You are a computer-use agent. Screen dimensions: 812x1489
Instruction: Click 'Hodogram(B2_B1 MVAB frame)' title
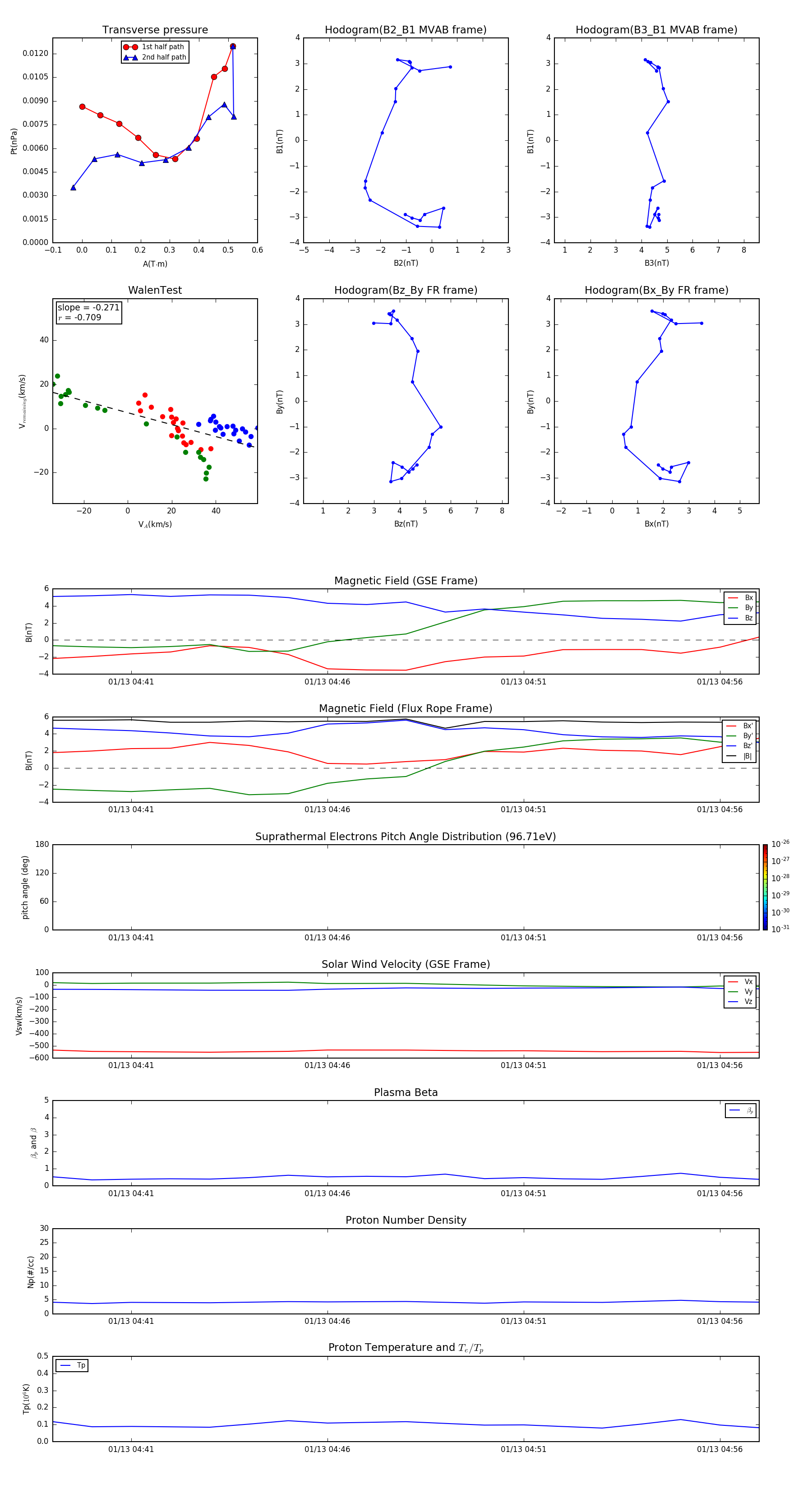pos(406,30)
